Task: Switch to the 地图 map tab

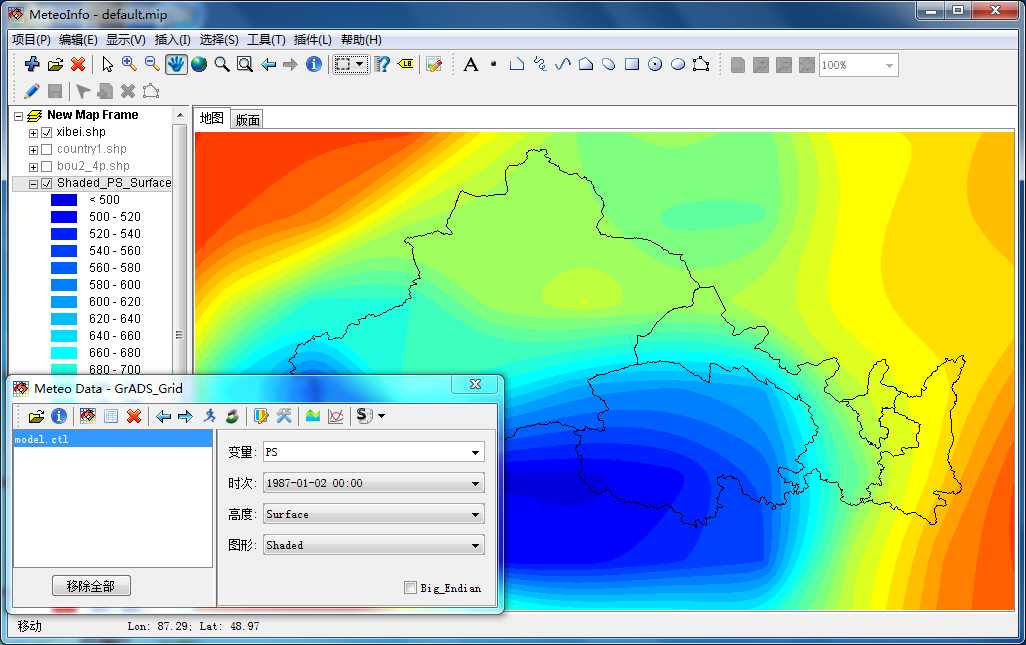Action: point(212,118)
